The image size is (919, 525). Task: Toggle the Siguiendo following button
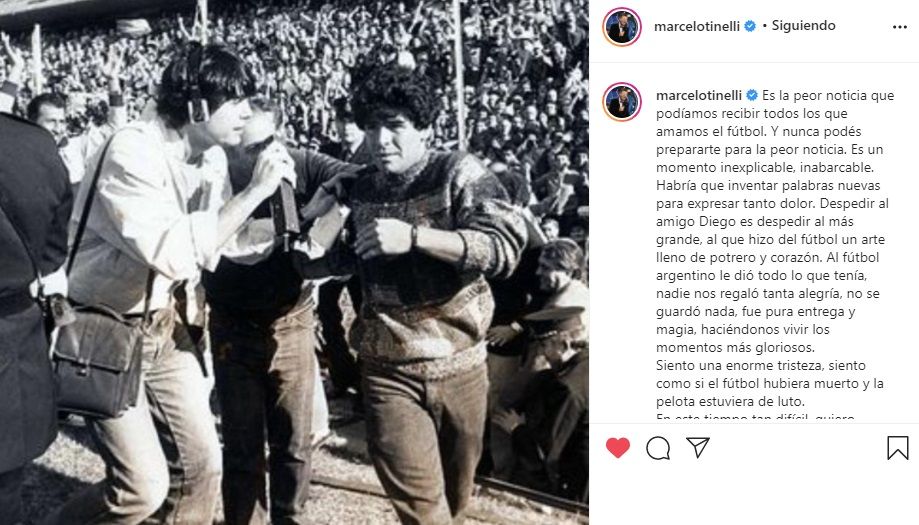coord(804,26)
